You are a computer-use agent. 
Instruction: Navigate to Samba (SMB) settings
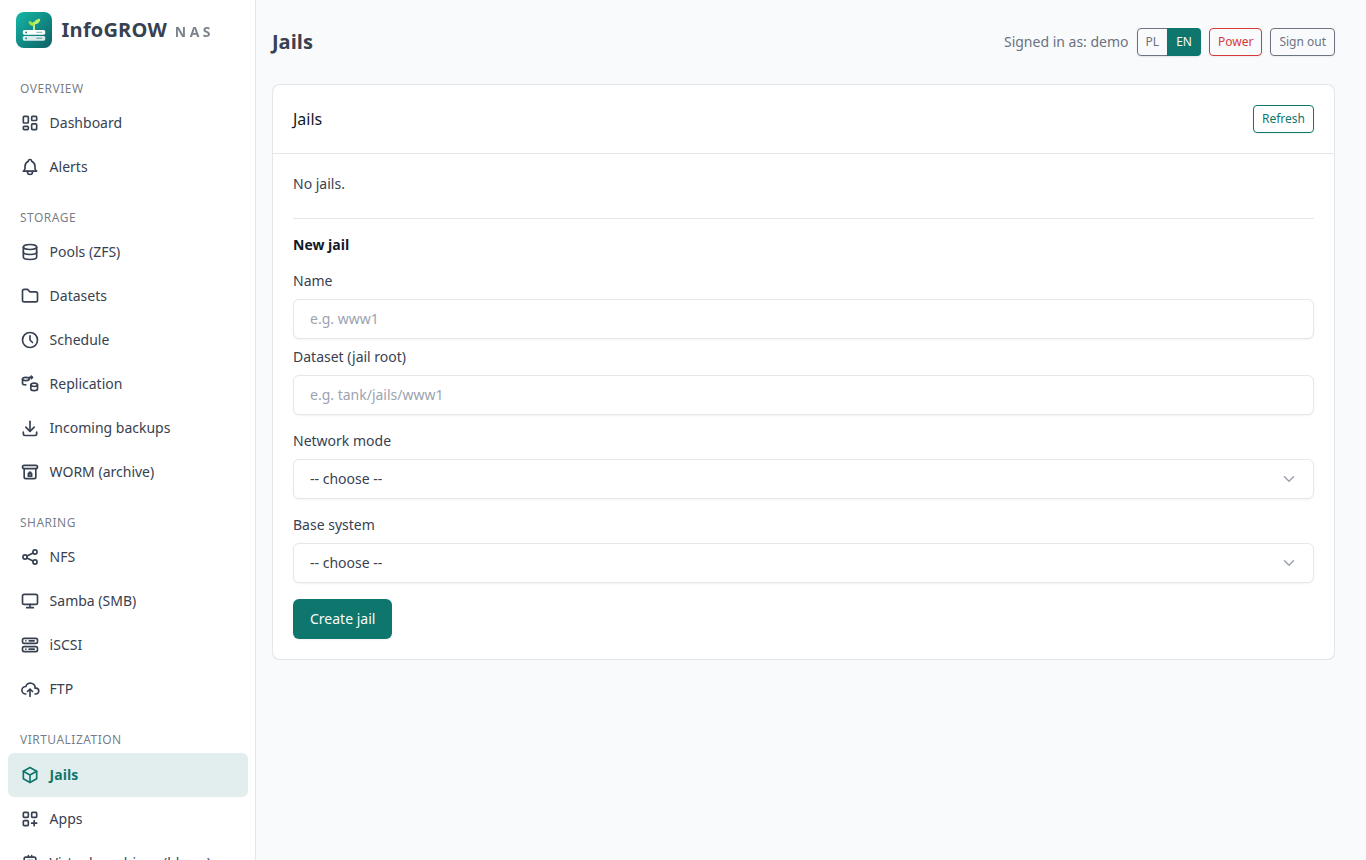click(128, 601)
